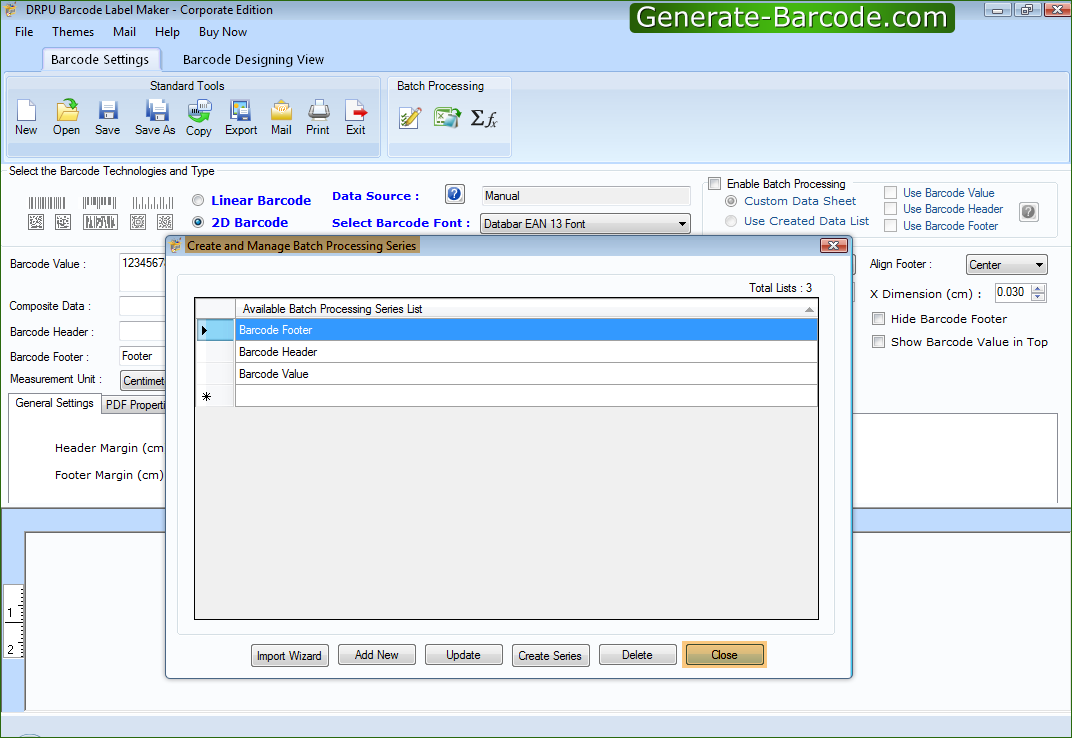Click the help icon next to Data Source
Screen dimensions: 1072x738
pos(454,194)
